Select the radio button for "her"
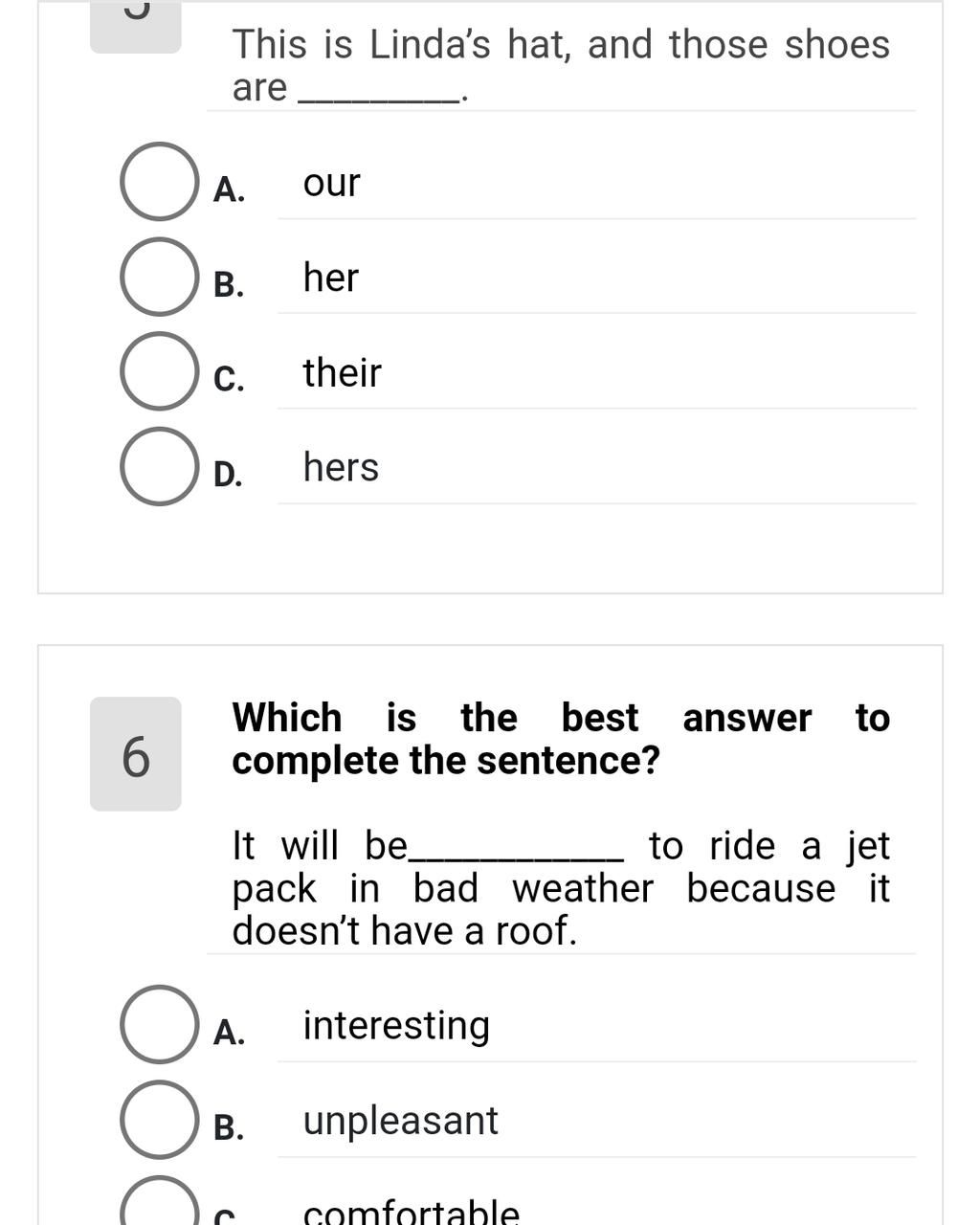Screen dimensions: 980x1225 (x=159, y=277)
